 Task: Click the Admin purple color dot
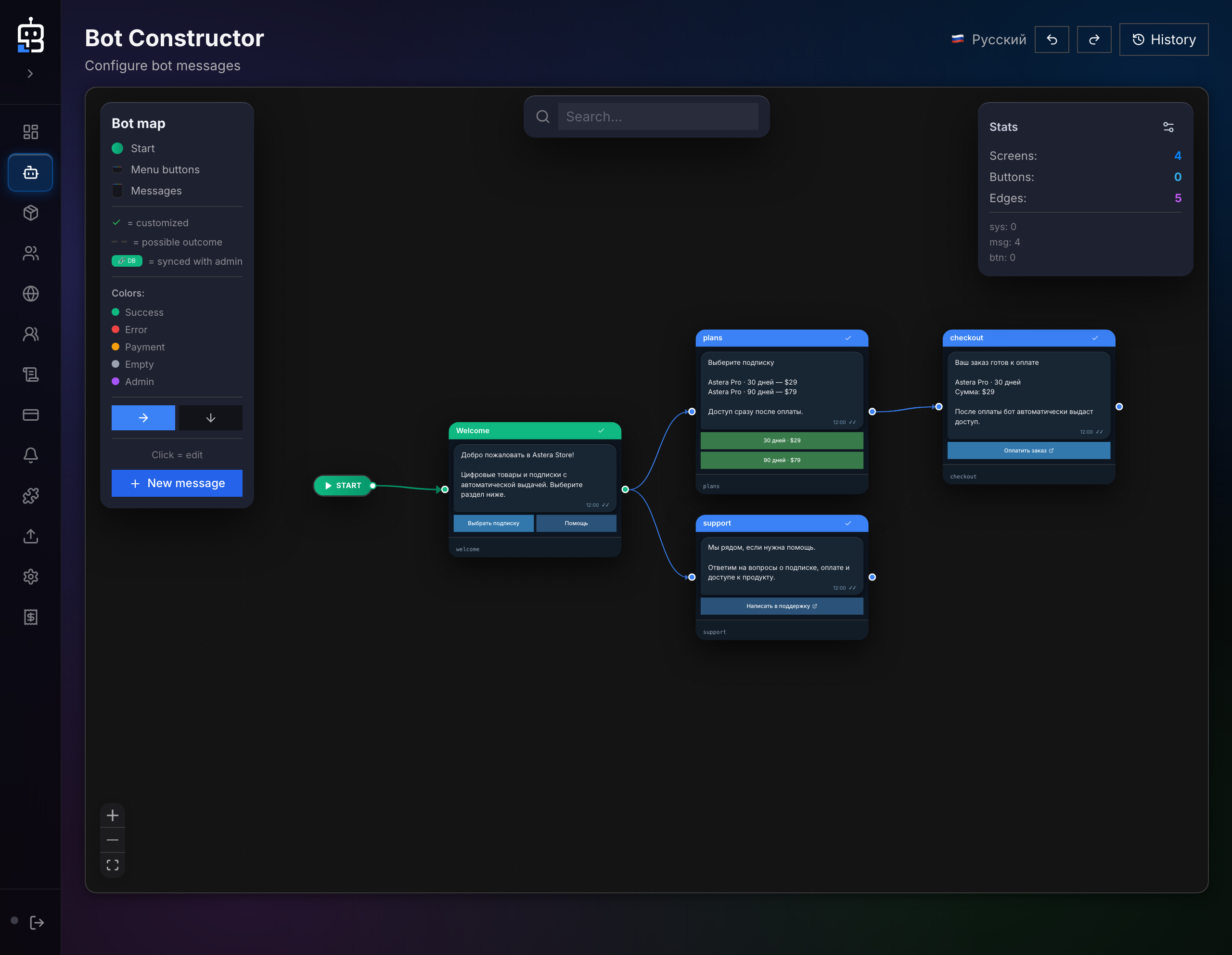coord(115,381)
